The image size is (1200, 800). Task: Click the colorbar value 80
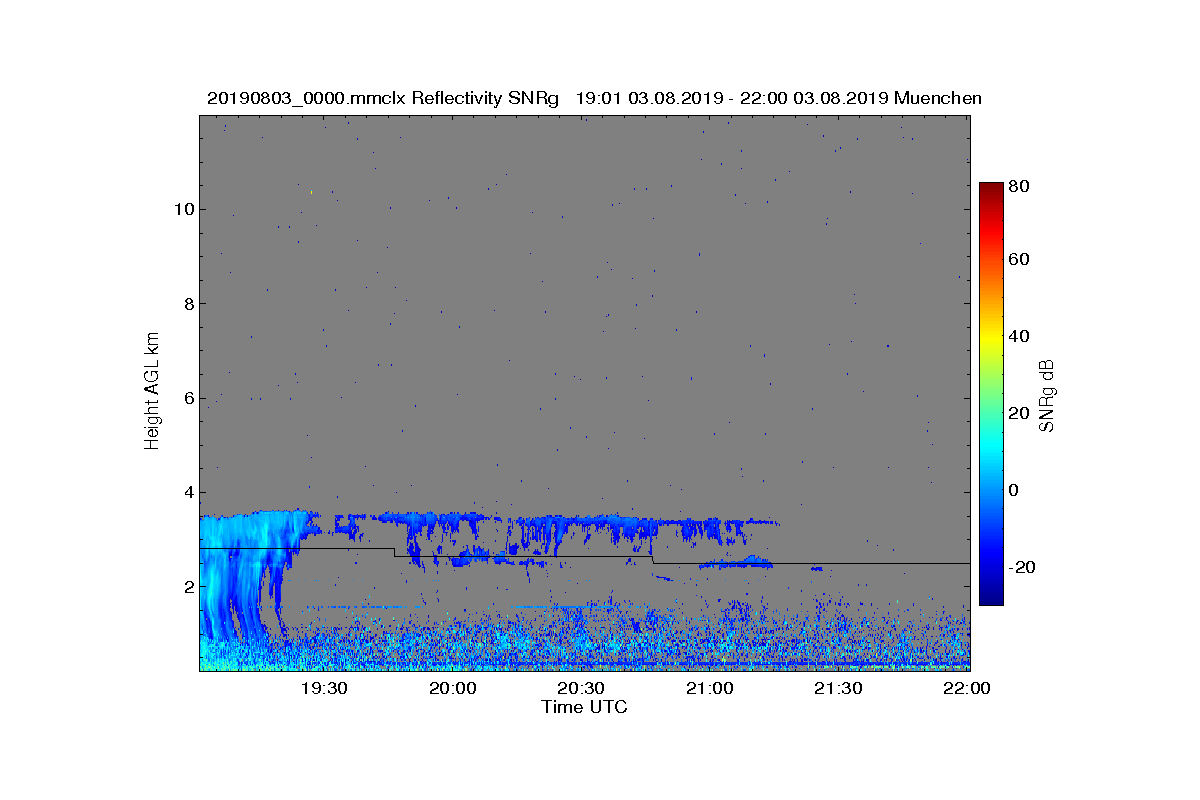click(1020, 184)
